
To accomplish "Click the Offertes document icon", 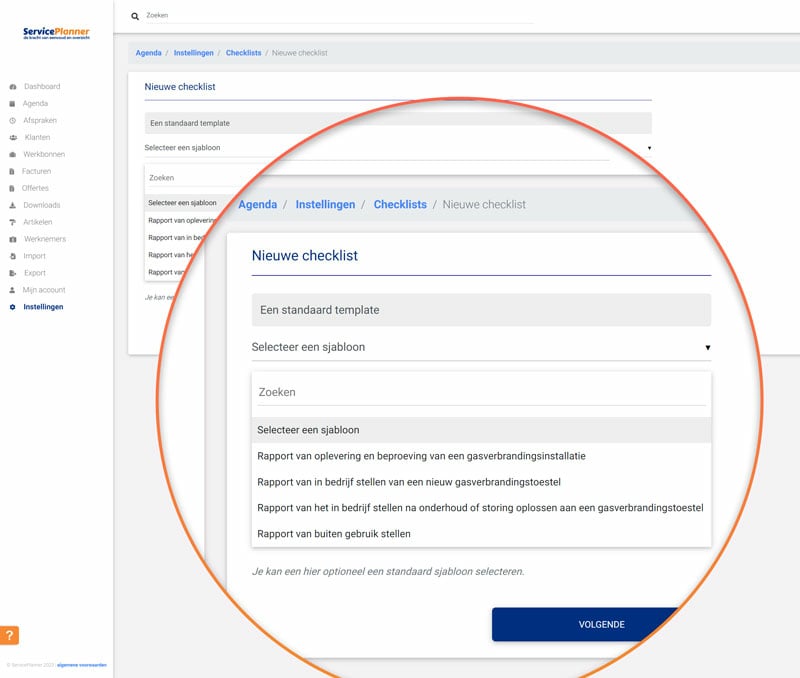I will coord(12,188).
